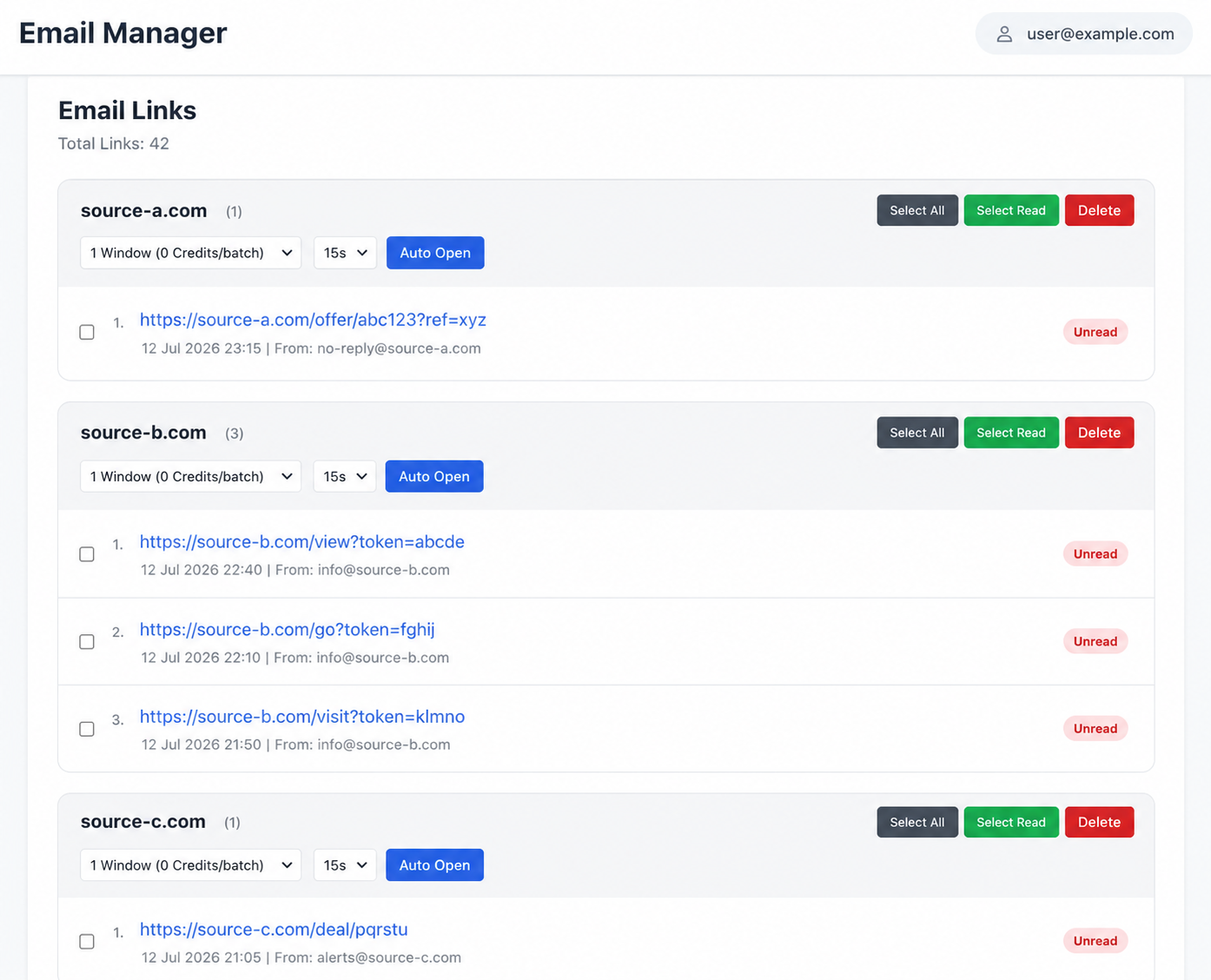Image resolution: width=1211 pixels, height=980 pixels.
Task: Open the source-a.com/offer/abc123 link
Action: 313,320
